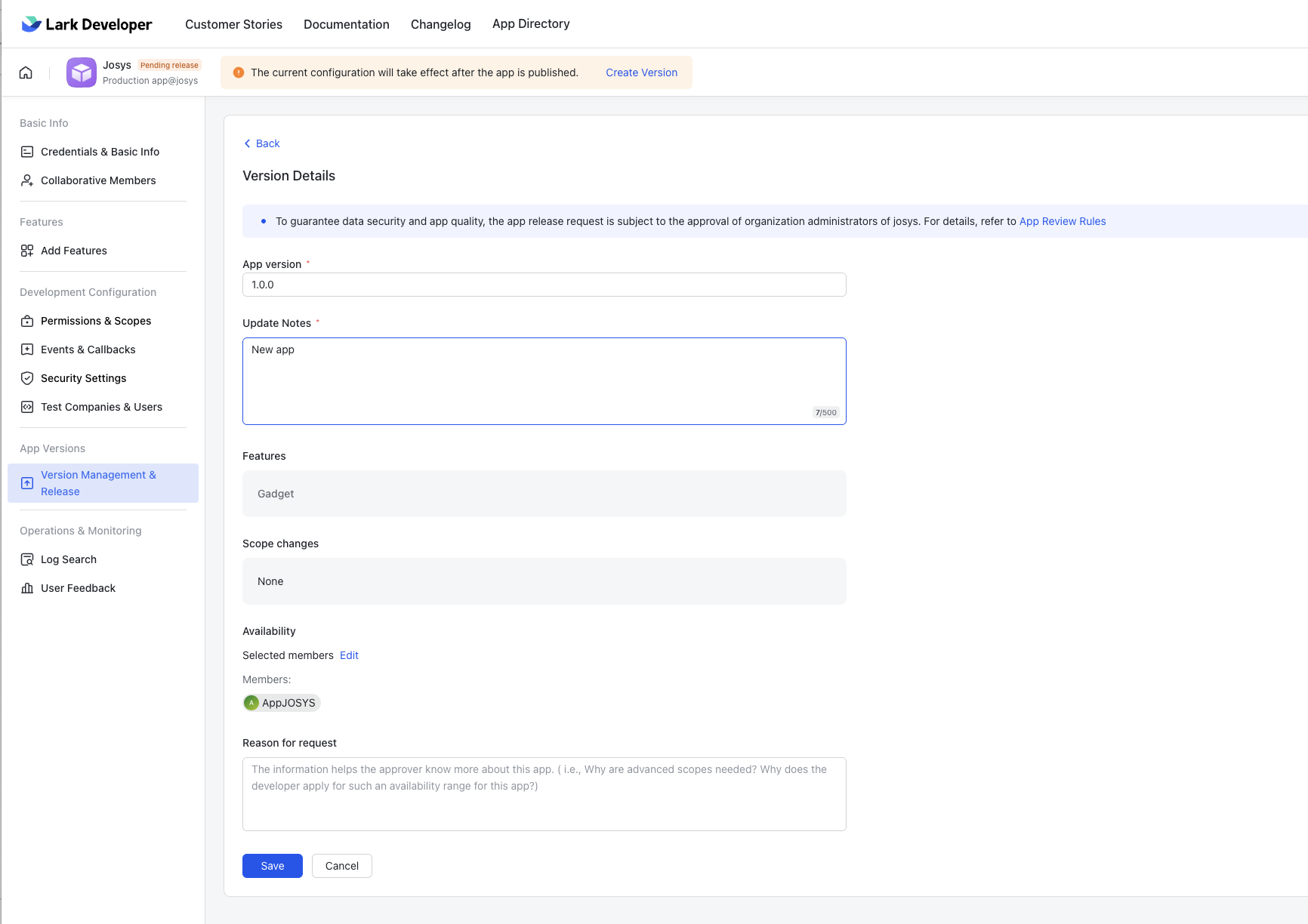Open Add Features in sidebar

pyautogui.click(x=74, y=251)
